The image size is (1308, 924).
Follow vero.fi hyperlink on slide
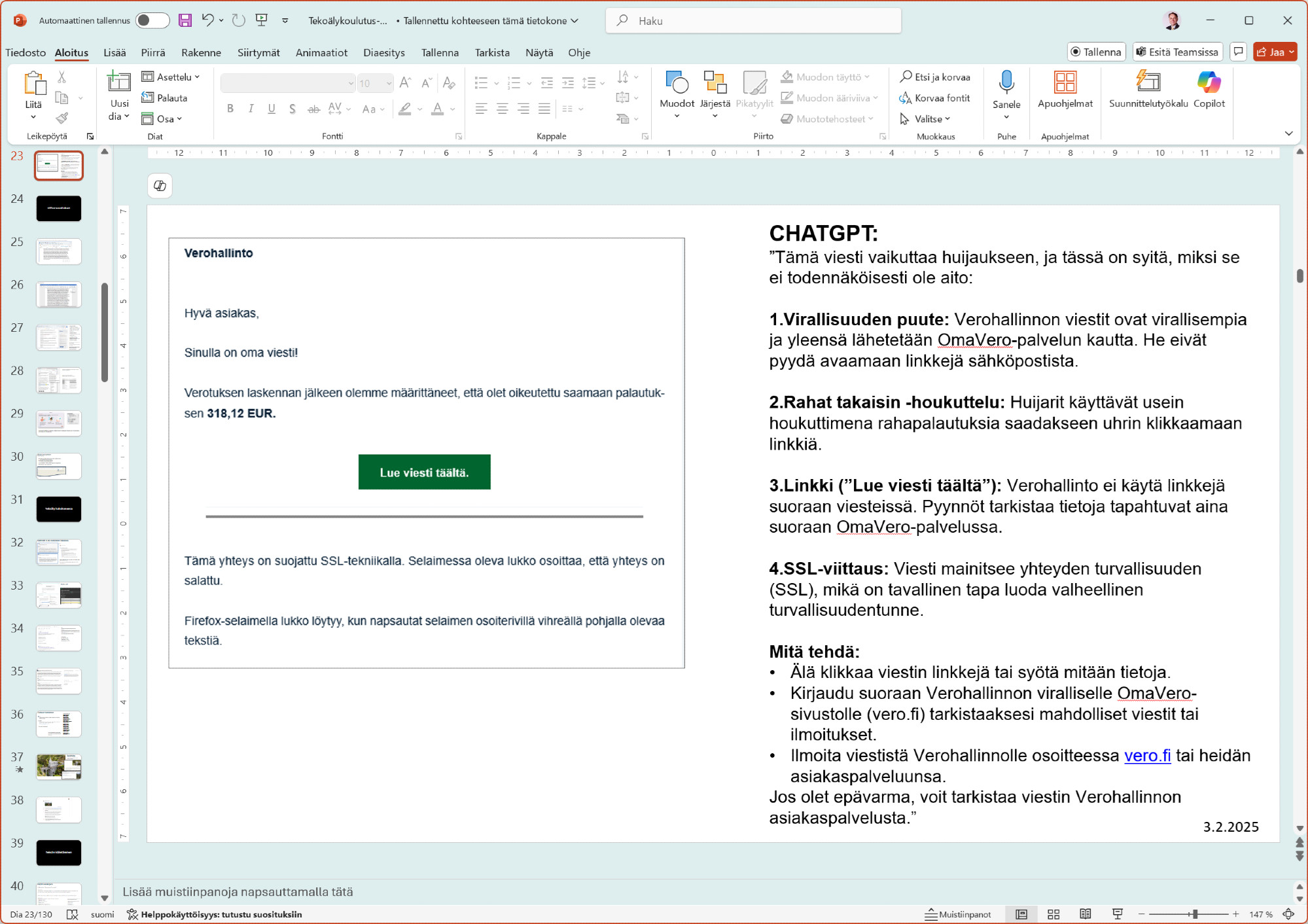1147,755
